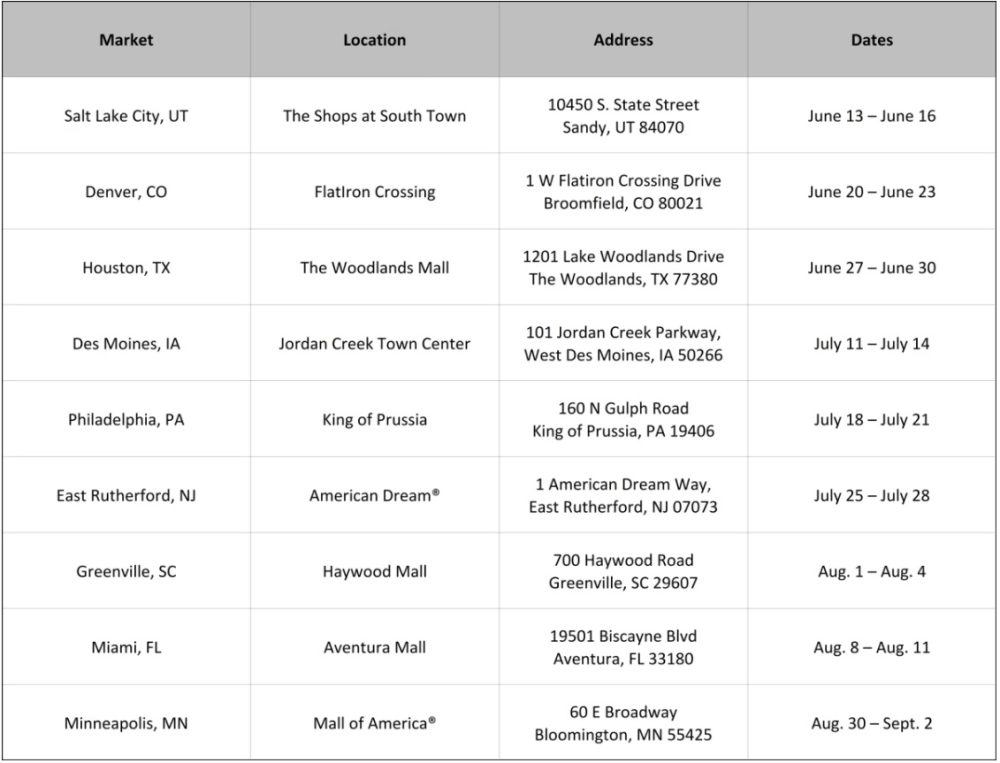
Task: Click the Aug. 30 – Sept. 2 dates
Action: [x=872, y=724]
